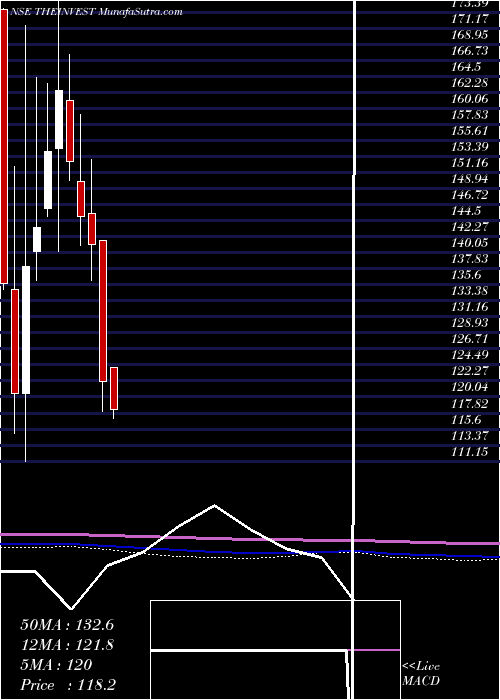500x700 pixels.
Task: Click the 124.49 price axis label
Action: click(469, 354)
